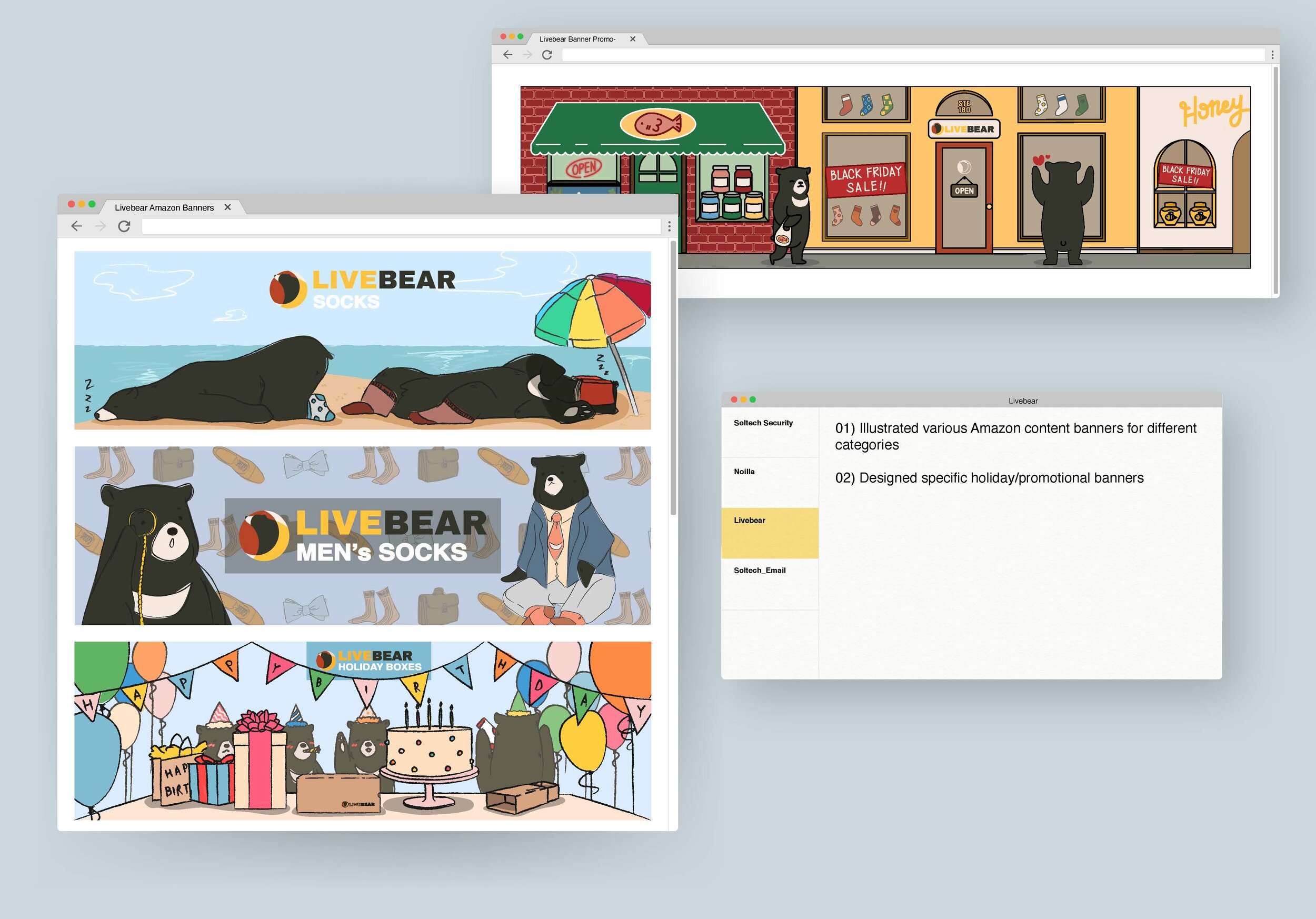Select the Soltech Security note
The width and height of the screenshot is (1316, 919).
[x=770, y=433]
